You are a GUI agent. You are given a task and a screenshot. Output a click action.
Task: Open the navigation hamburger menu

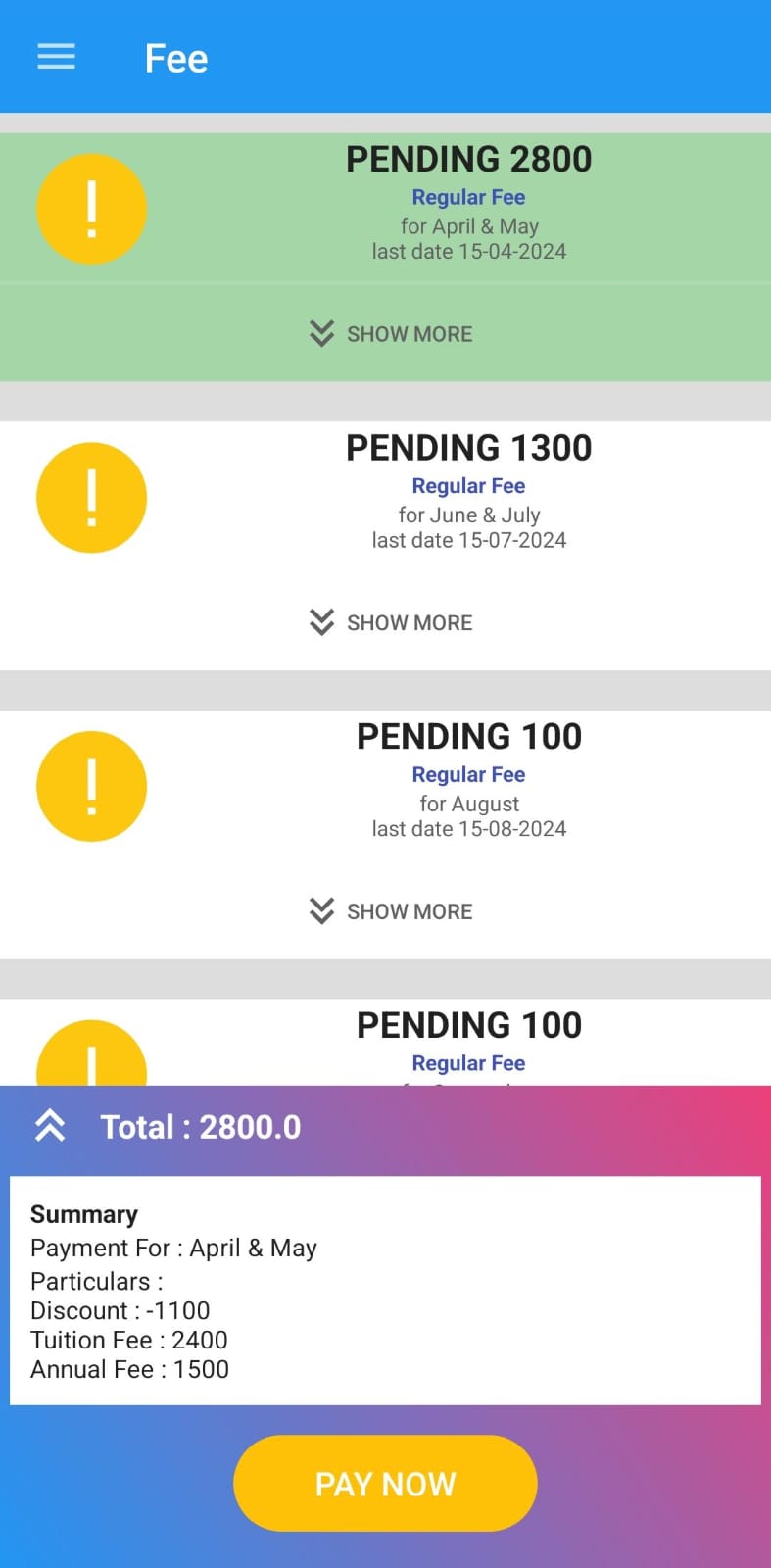[x=56, y=57]
